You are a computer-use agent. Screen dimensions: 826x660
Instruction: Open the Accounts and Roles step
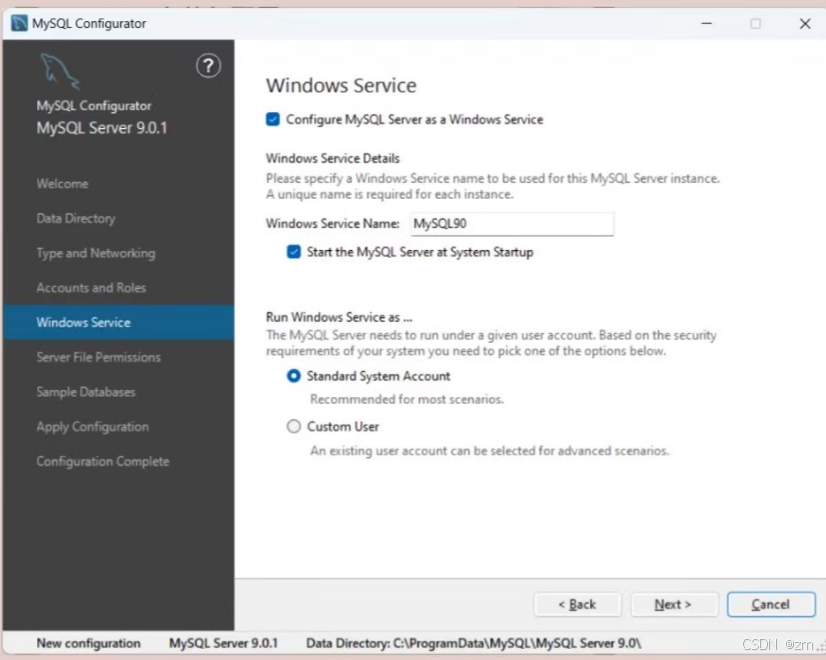tap(92, 288)
